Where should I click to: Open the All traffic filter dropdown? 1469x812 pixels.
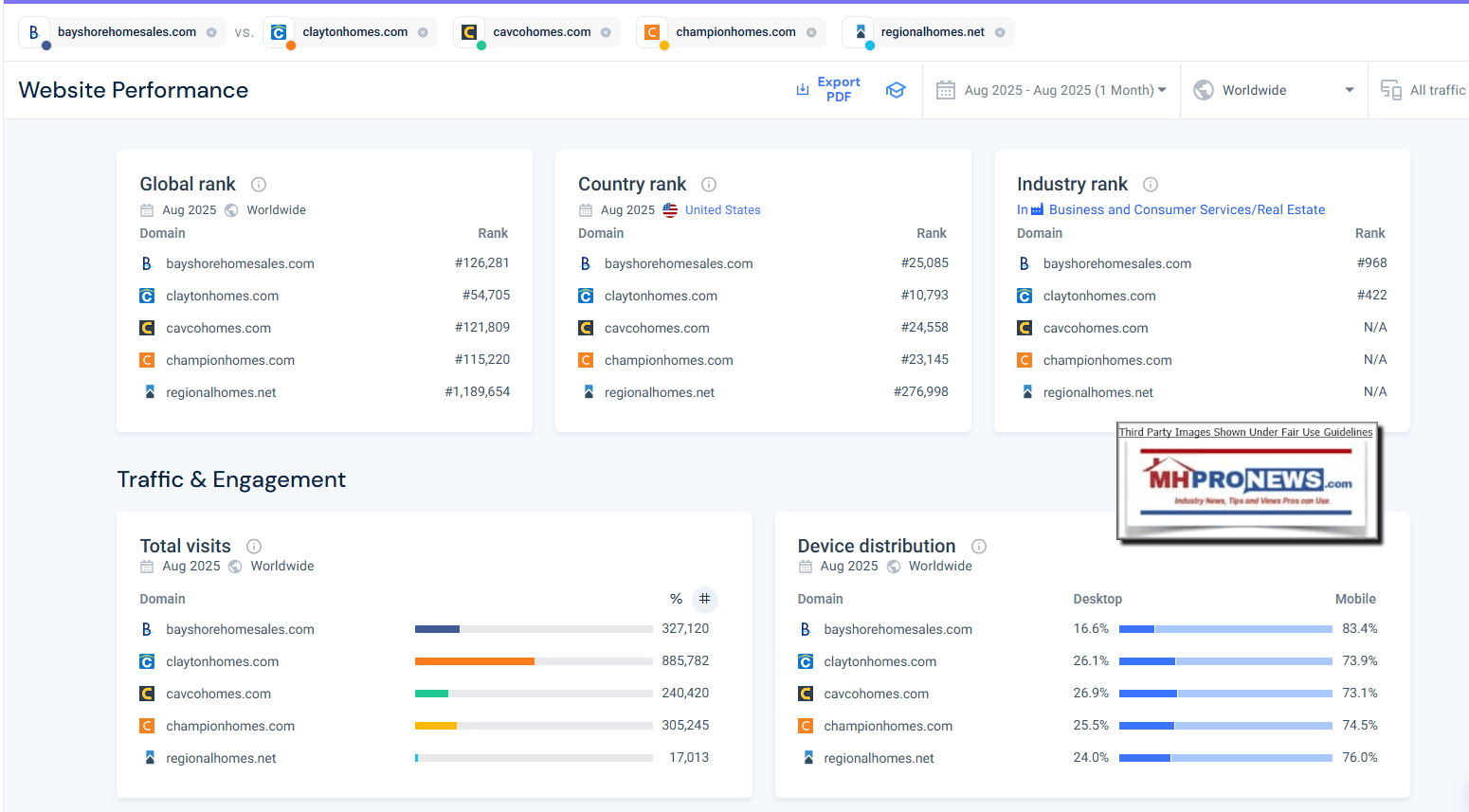click(x=1424, y=90)
